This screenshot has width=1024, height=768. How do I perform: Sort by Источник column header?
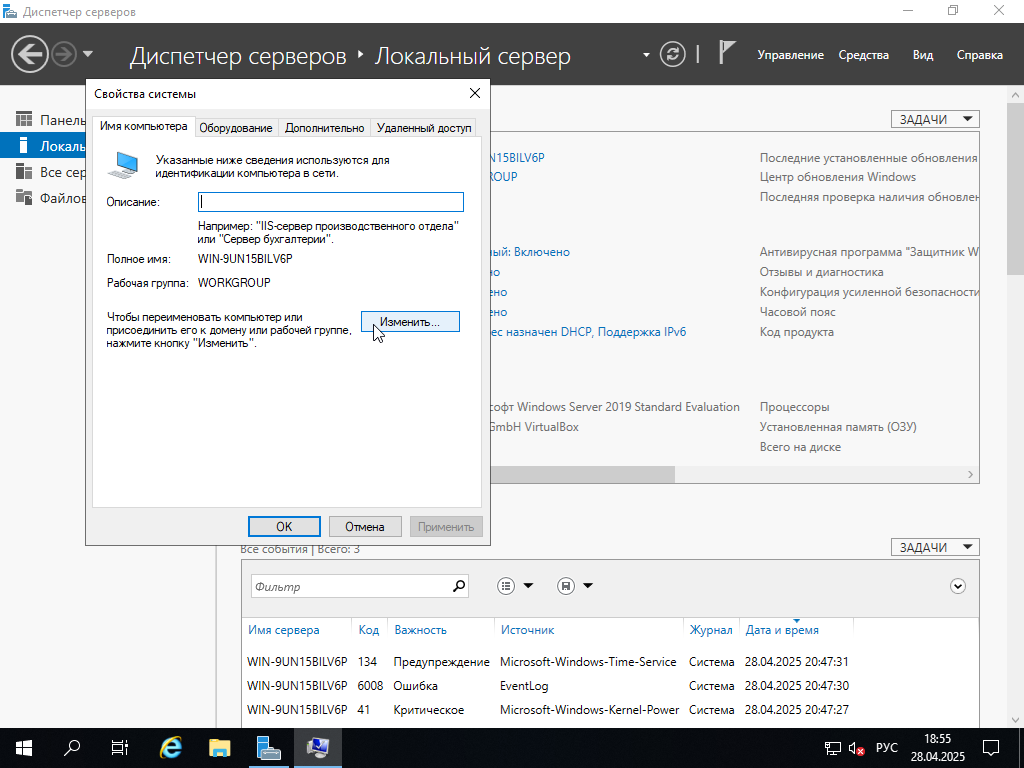coord(527,630)
